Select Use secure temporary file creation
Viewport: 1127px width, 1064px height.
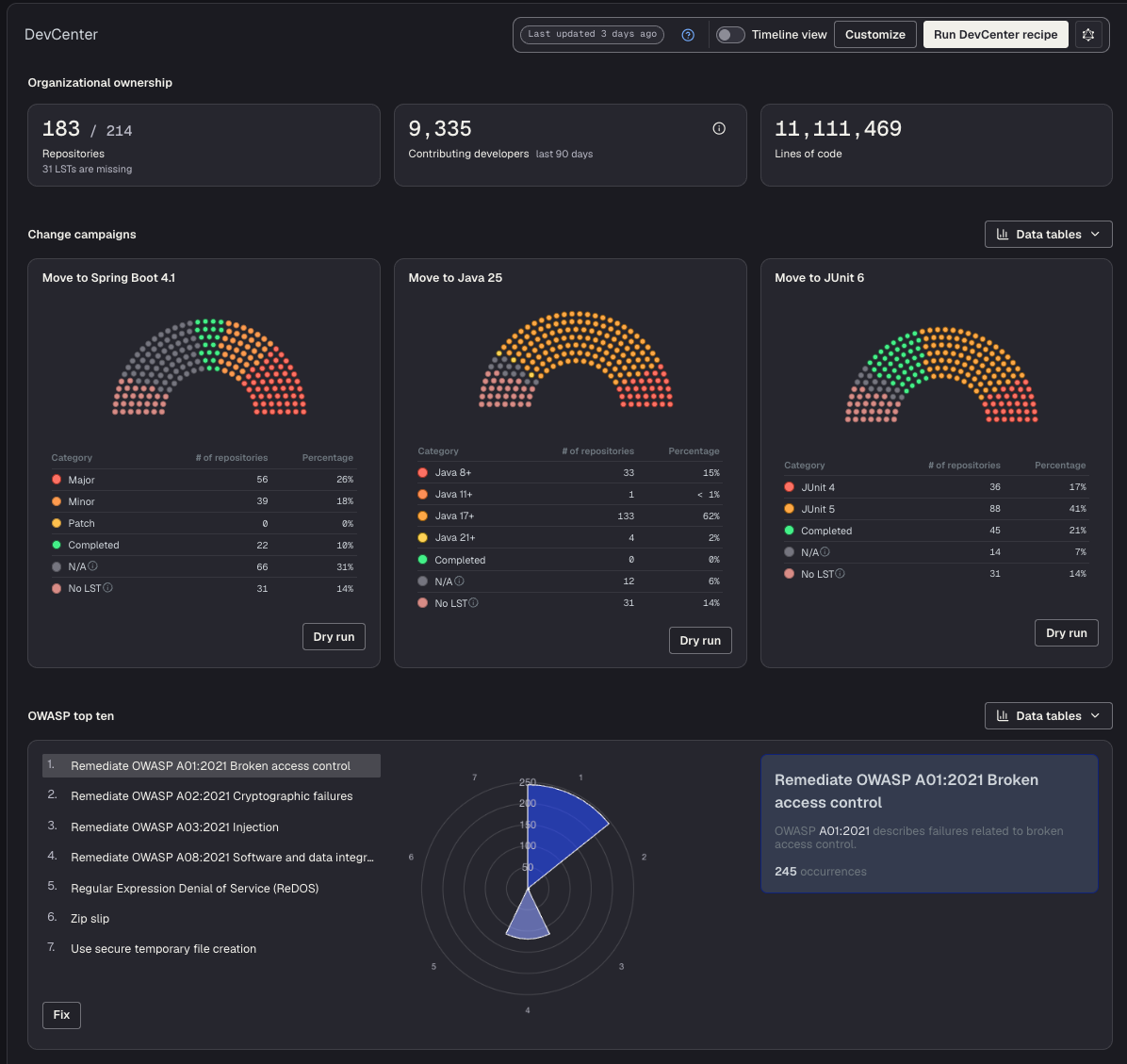pyautogui.click(x=211, y=948)
